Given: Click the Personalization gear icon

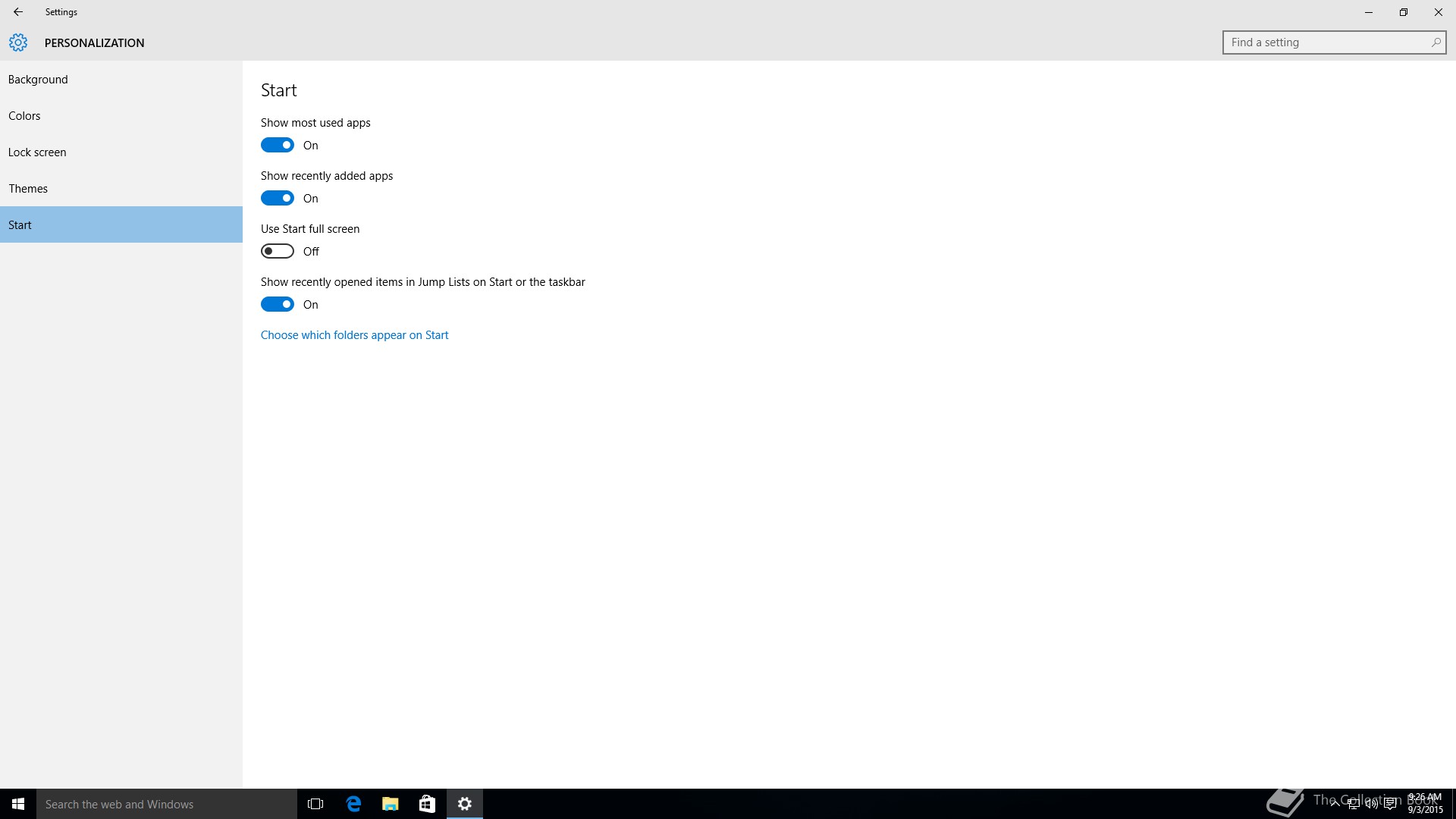Looking at the screenshot, I should coord(18,42).
